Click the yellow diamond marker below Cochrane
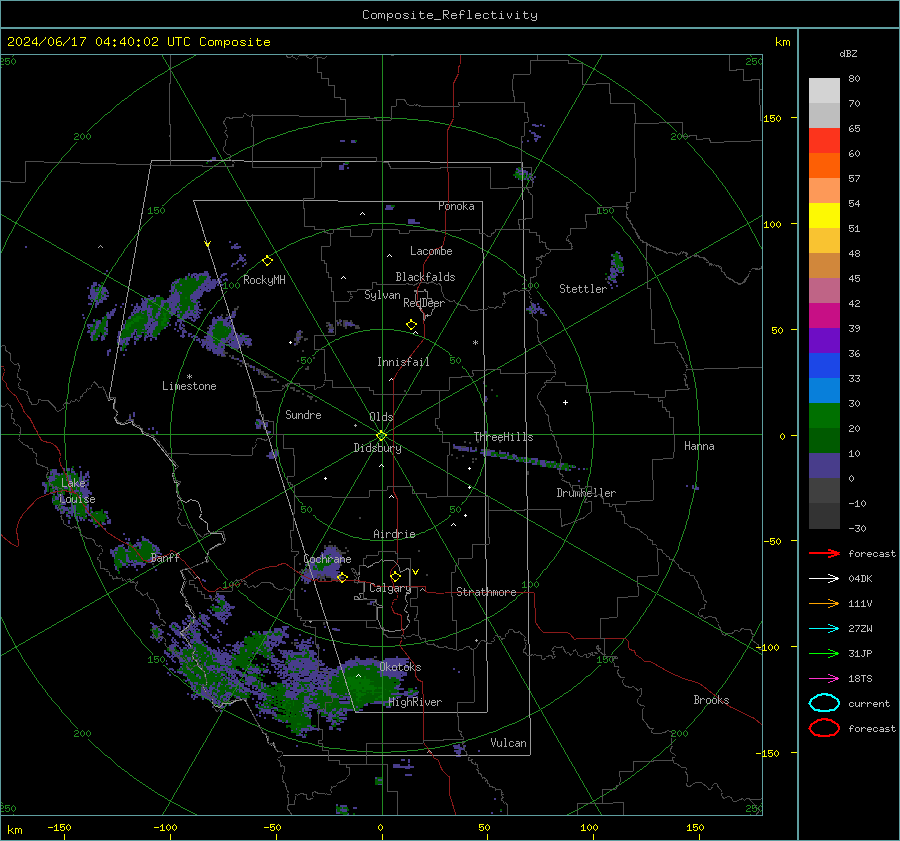 tap(342, 577)
